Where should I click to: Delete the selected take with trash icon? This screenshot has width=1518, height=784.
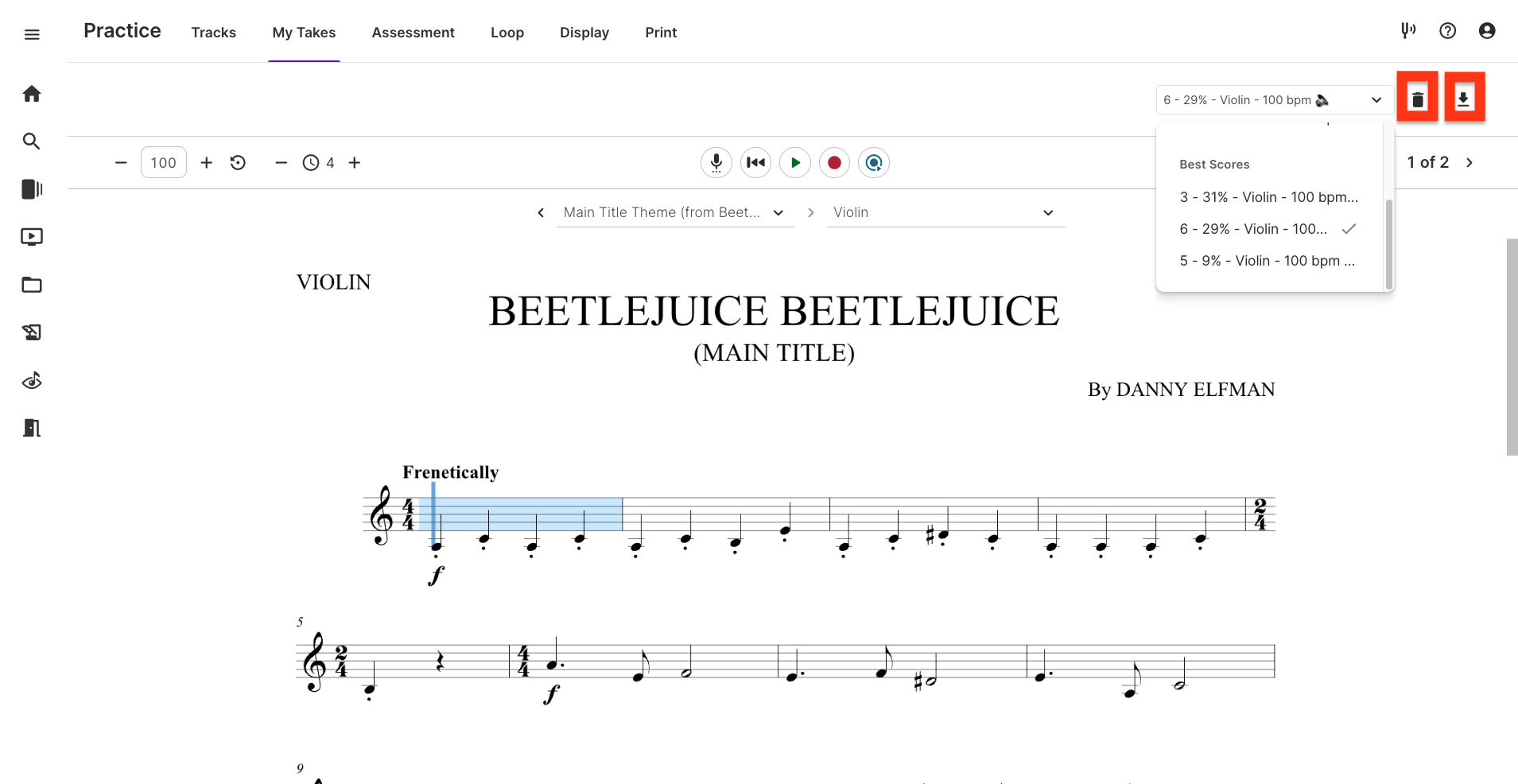pos(1418,99)
